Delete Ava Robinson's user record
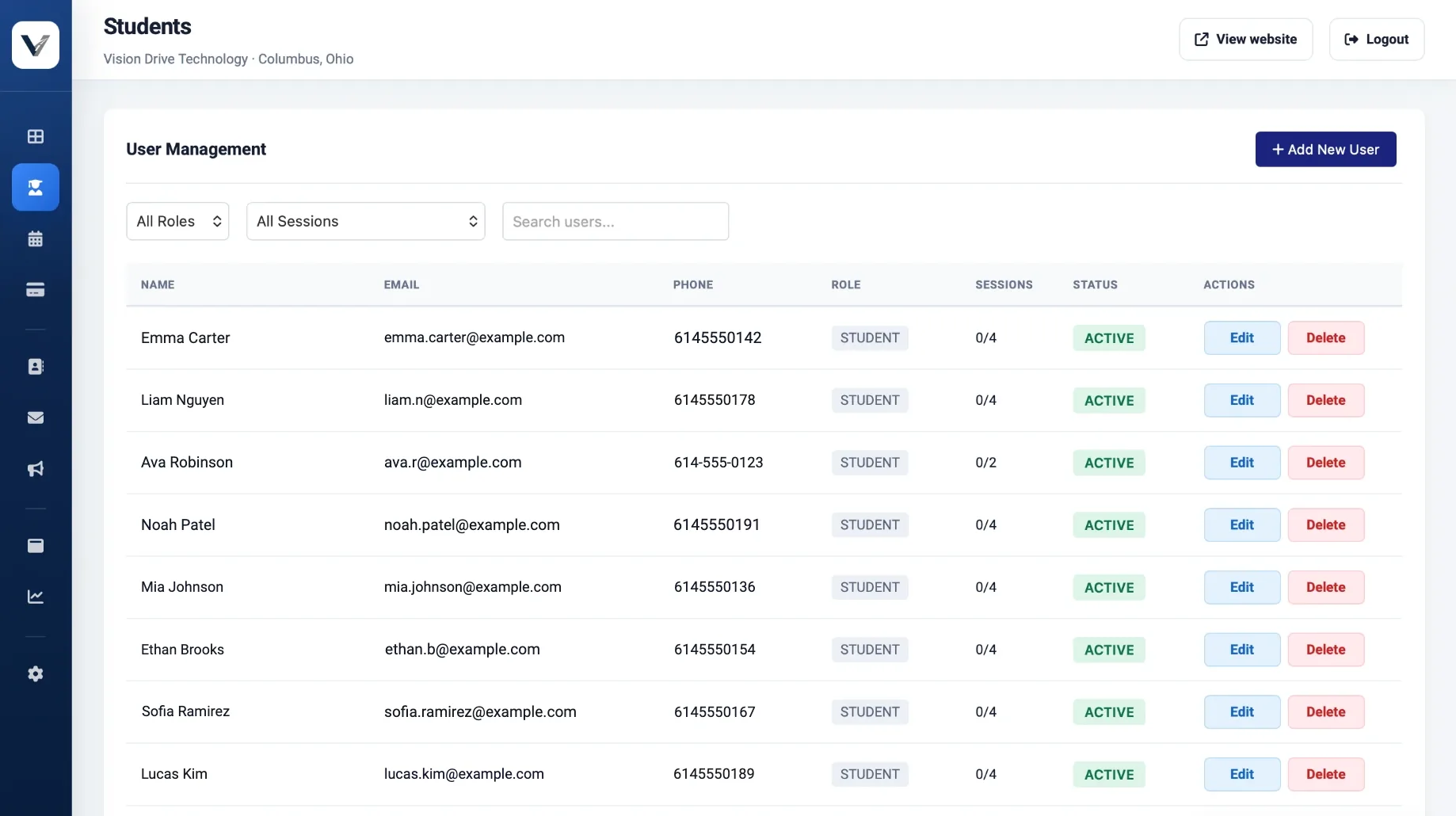Image resolution: width=1456 pixels, height=816 pixels. tap(1325, 463)
